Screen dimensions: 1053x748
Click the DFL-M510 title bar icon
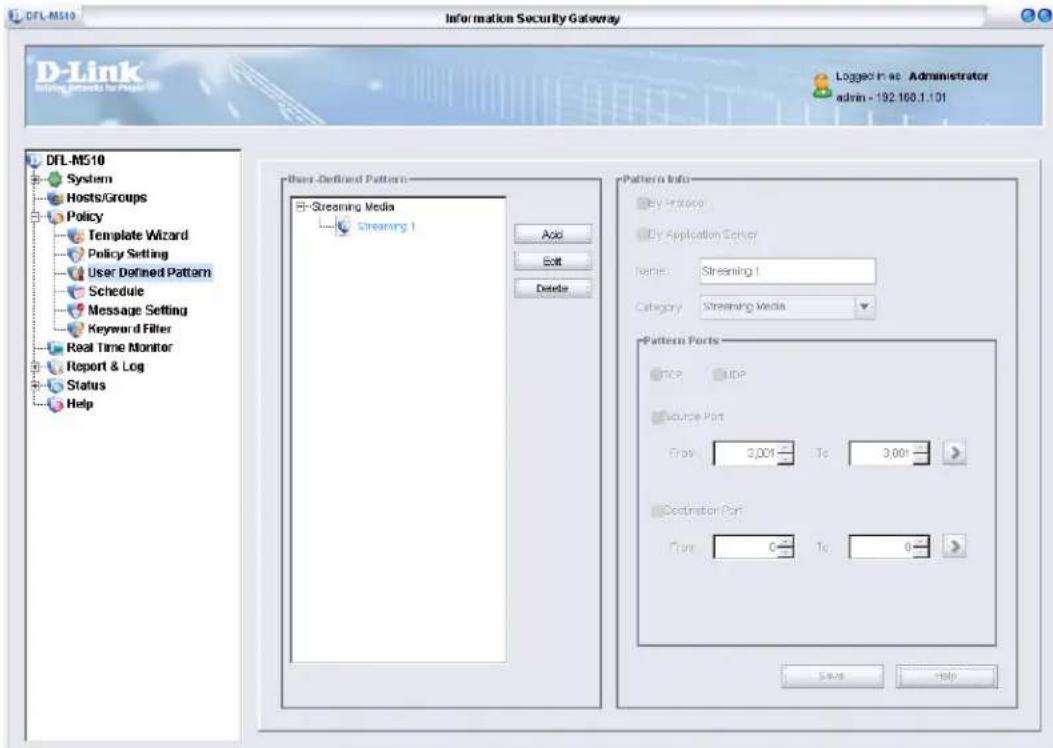pyautogui.click(x=15, y=16)
